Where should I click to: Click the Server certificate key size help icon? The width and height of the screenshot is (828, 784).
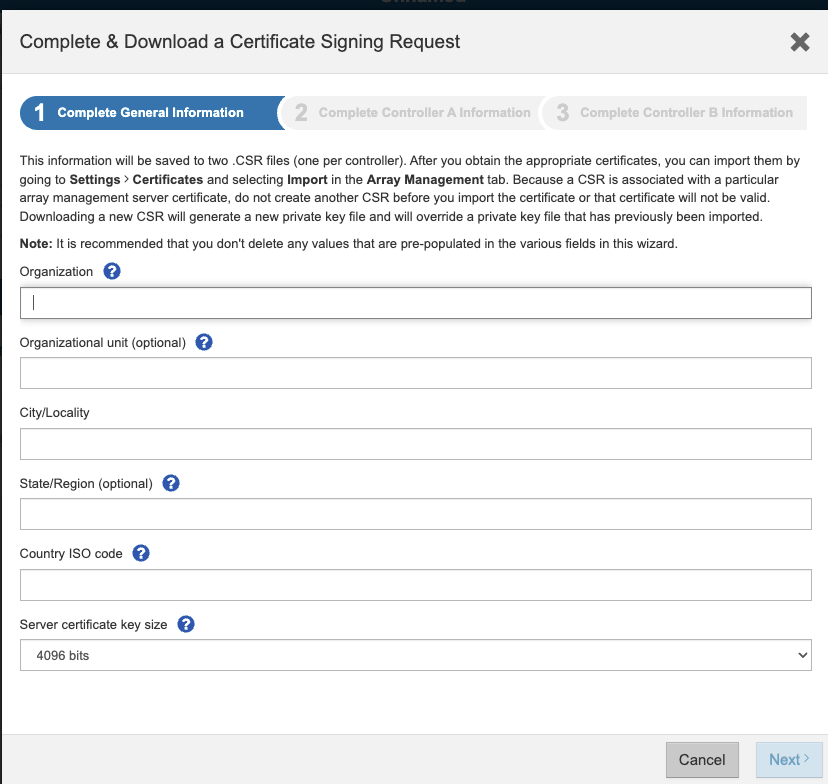coord(186,624)
